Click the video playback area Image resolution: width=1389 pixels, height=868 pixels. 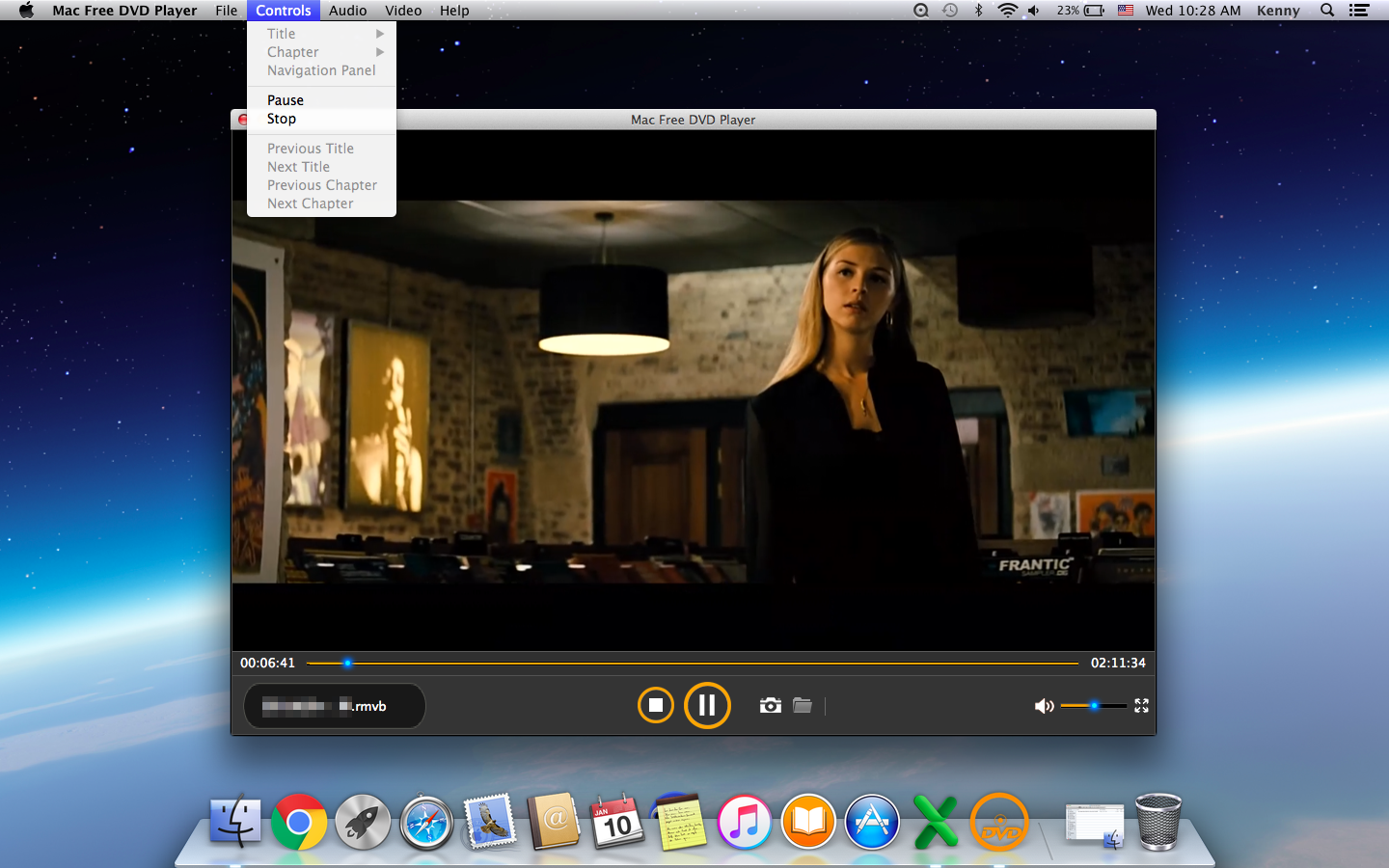(x=693, y=391)
